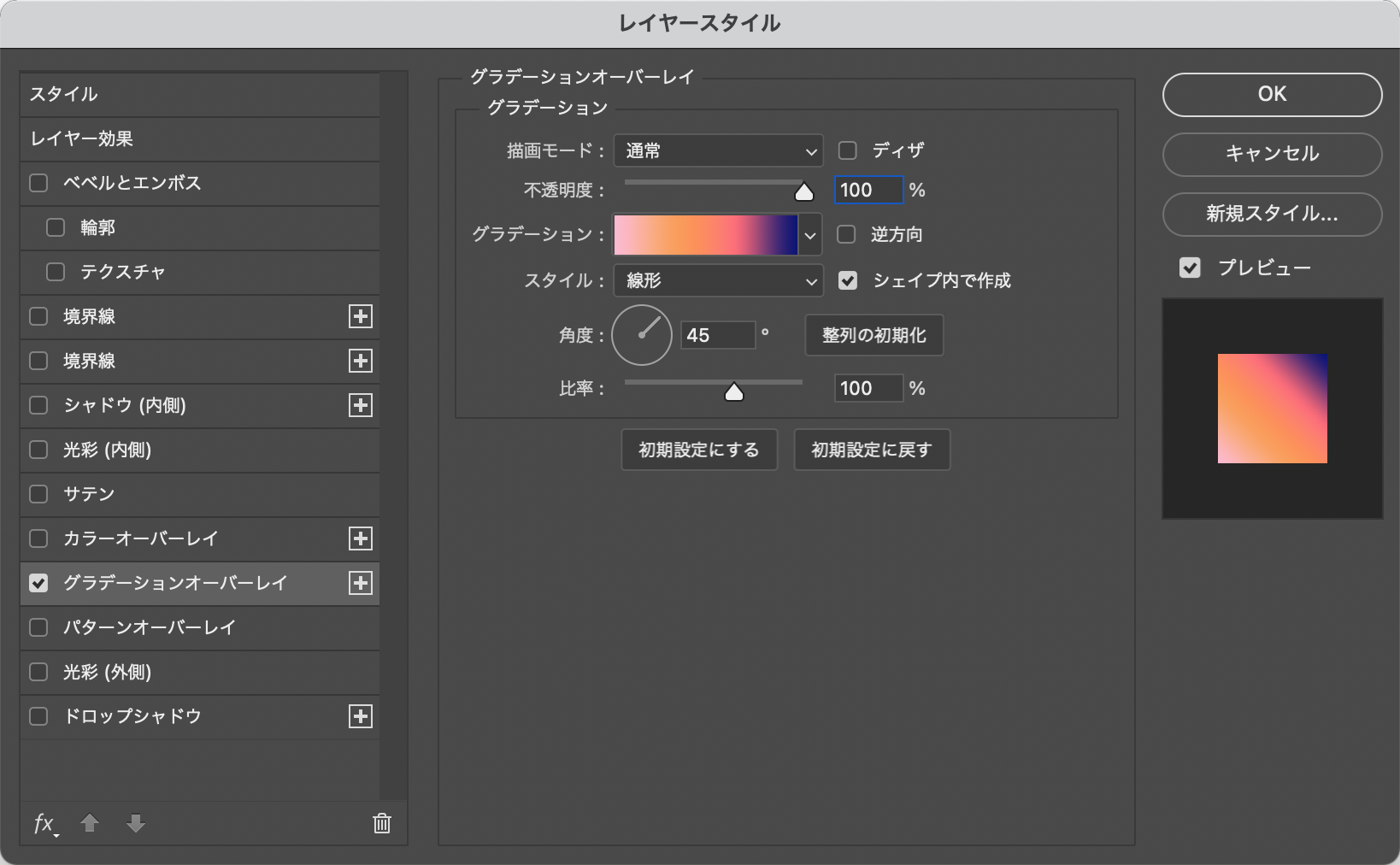
Task: Add another ドロップシャドウ with plus icon
Action: [x=361, y=716]
